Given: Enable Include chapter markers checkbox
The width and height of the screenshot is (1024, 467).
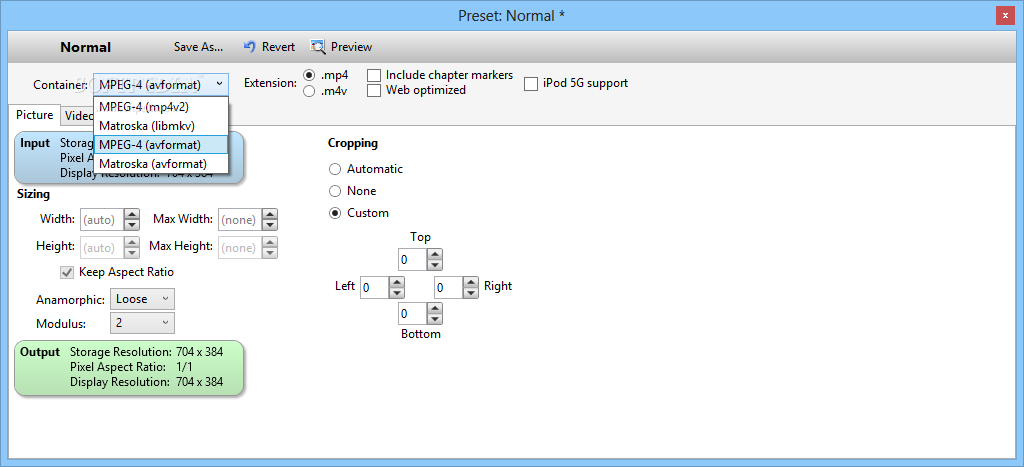Looking at the screenshot, I should [x=374, y=76].
